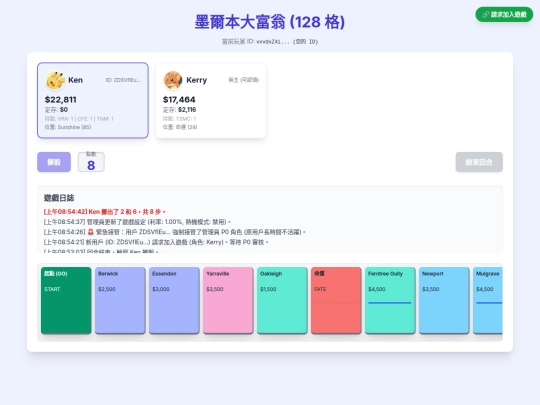Click Kerry's TSMC stock holdings line
The image size is (540, 405).
[x=179, y=119]
